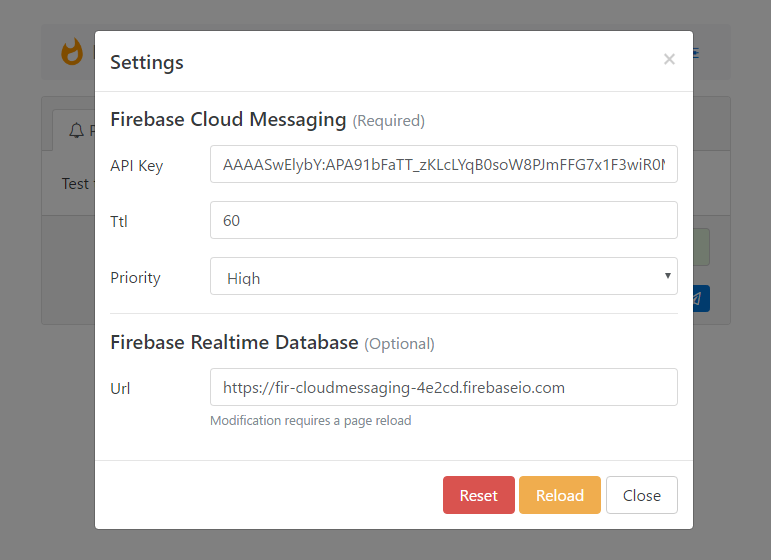The height and width of the screenshot is (560, 771).
Task: Click the 'Firebase Cloud Messaging' heading
Action: (228, 119)
